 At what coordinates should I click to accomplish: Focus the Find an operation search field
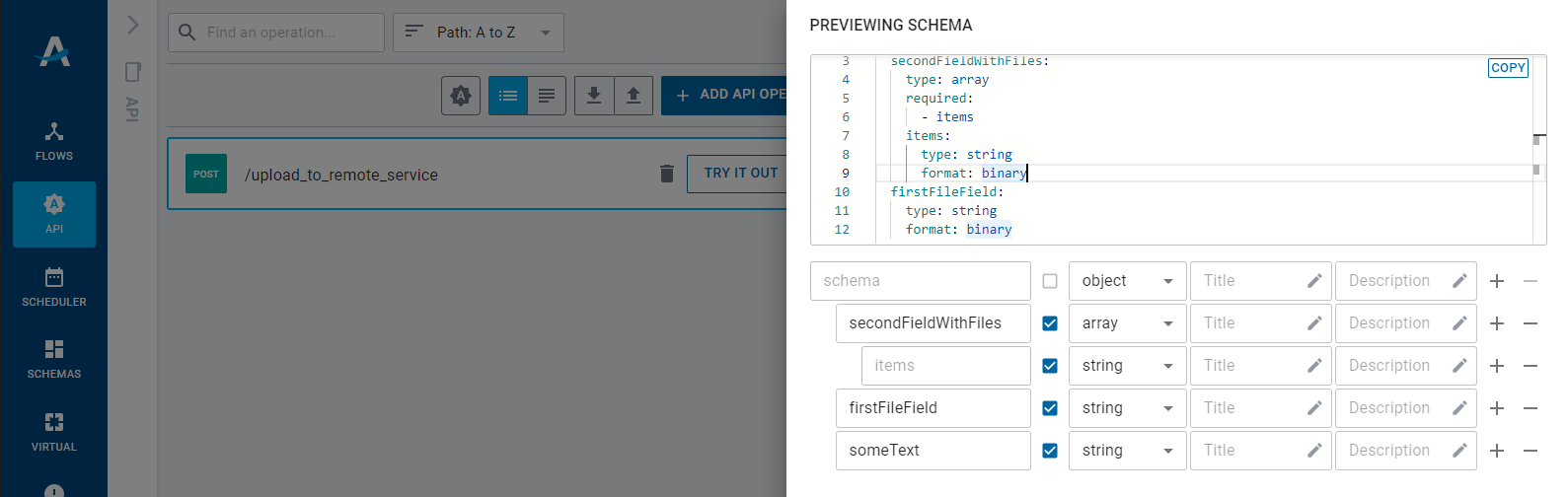coord(276,33)
